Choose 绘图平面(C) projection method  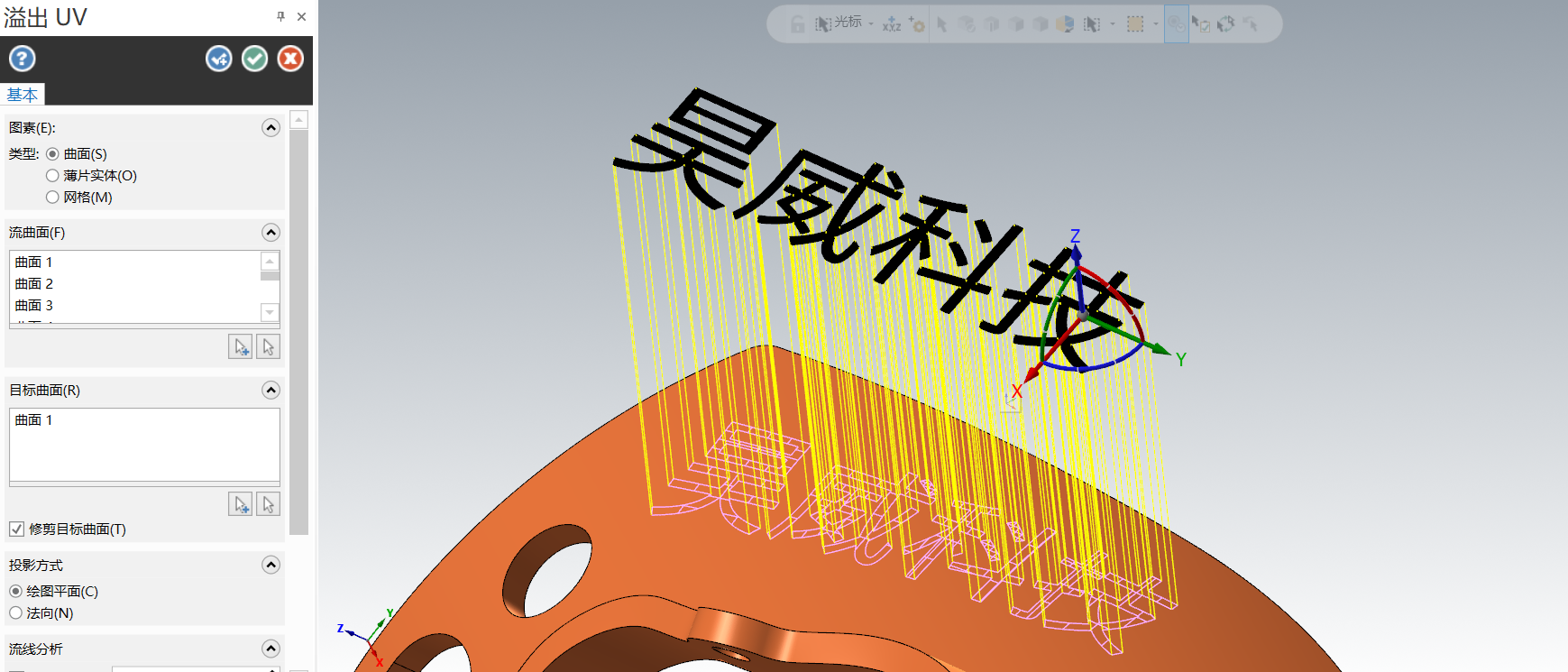click(x=15, y=592)
